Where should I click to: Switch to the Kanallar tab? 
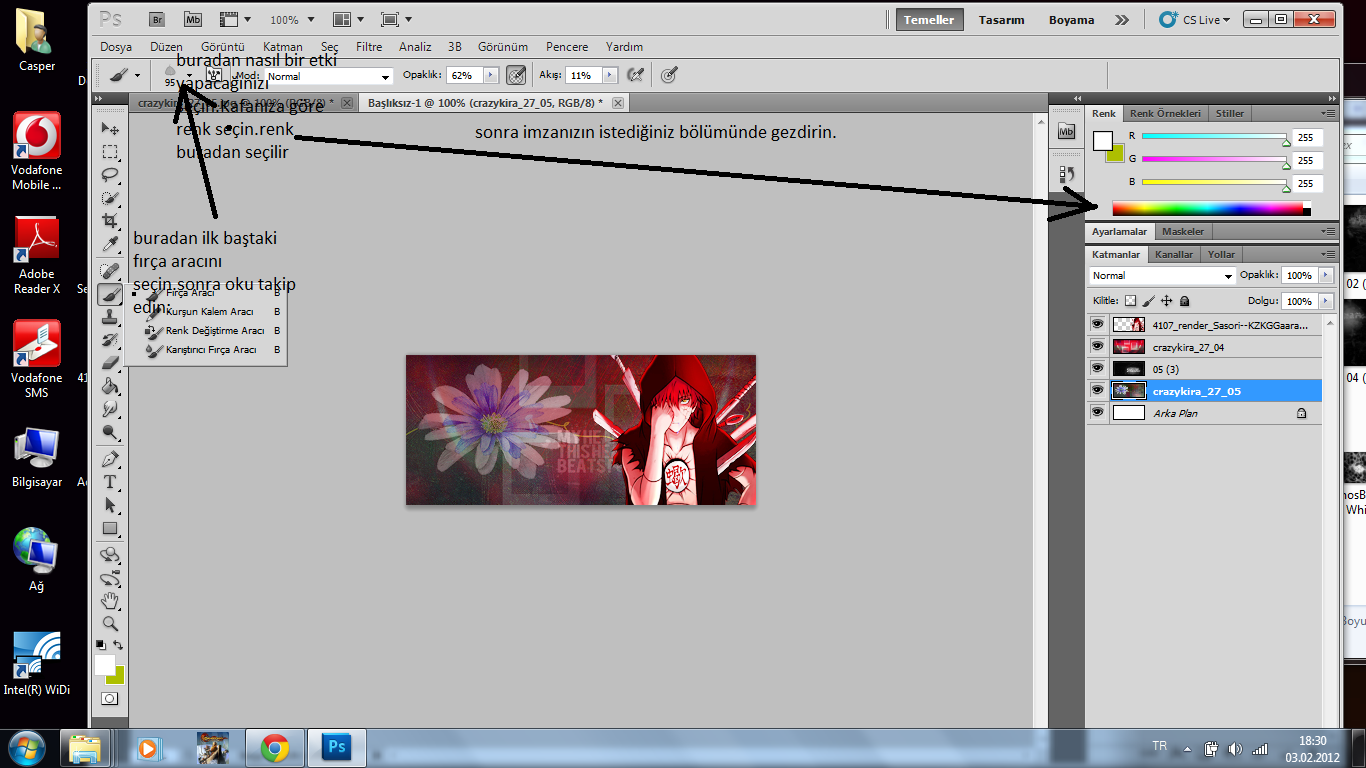coord(1174,254)
